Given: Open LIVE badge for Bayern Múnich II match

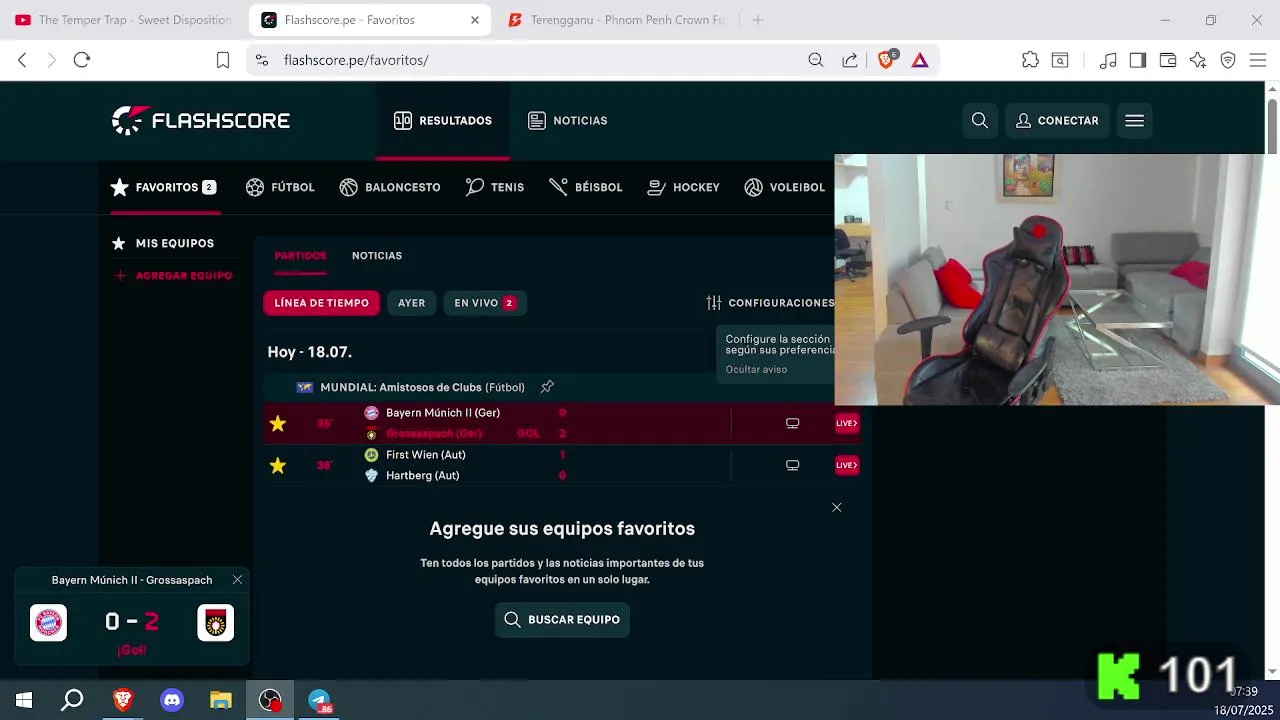Looking at the screenshot, I should click(846, 423).
